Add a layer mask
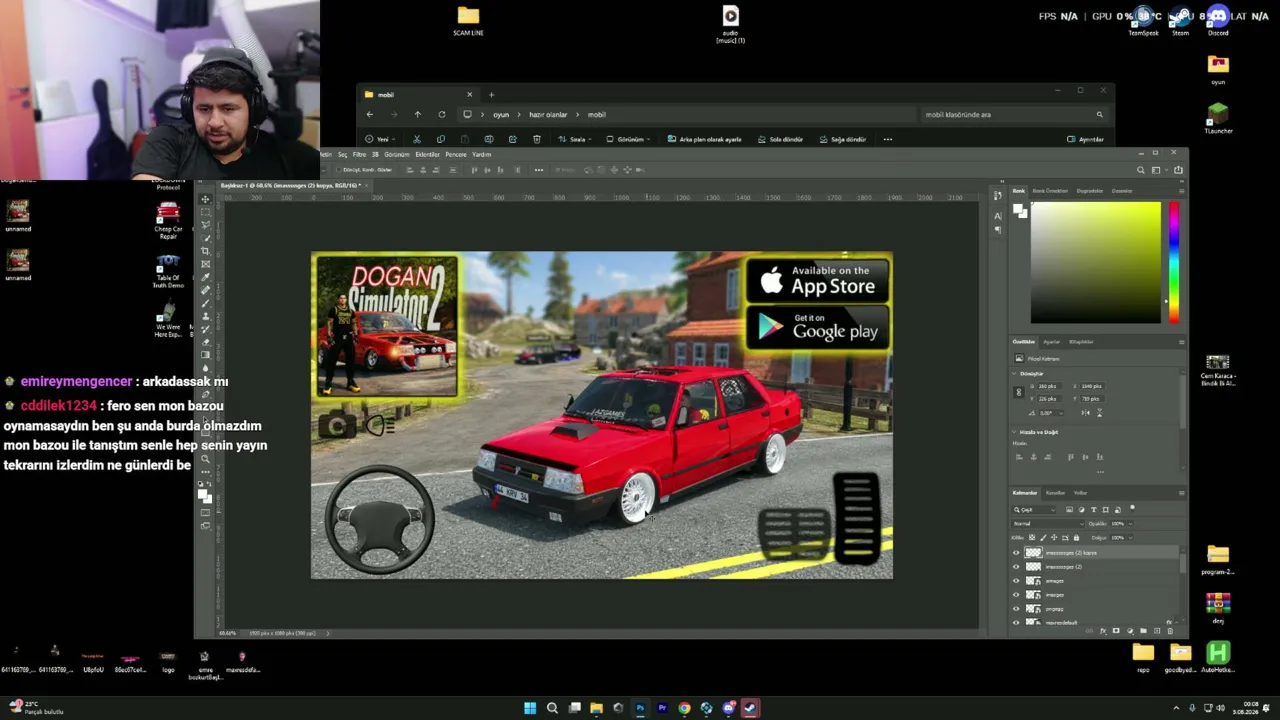Image resolution: width=1280 pixels, height=720 pixels. tap(1116, 631)
